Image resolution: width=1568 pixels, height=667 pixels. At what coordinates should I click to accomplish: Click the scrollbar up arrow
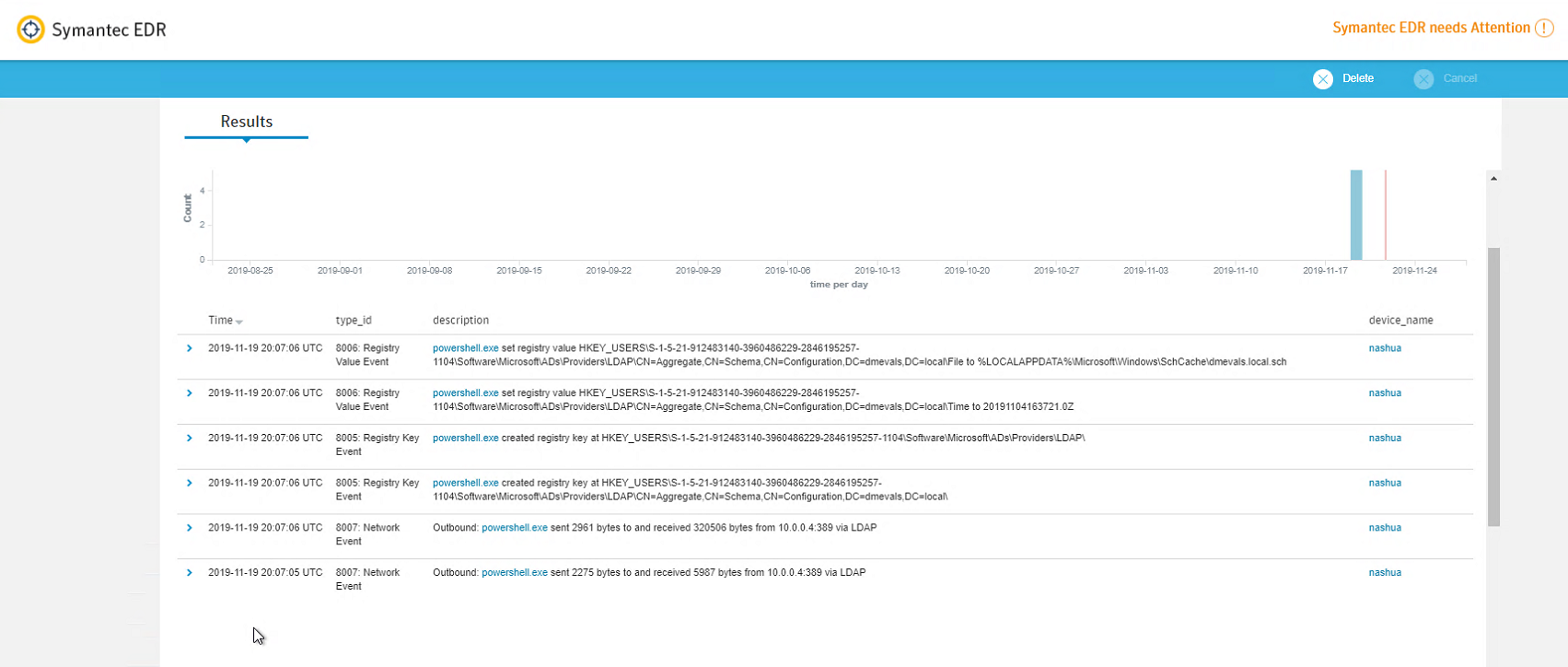(x=1493, y=178)
